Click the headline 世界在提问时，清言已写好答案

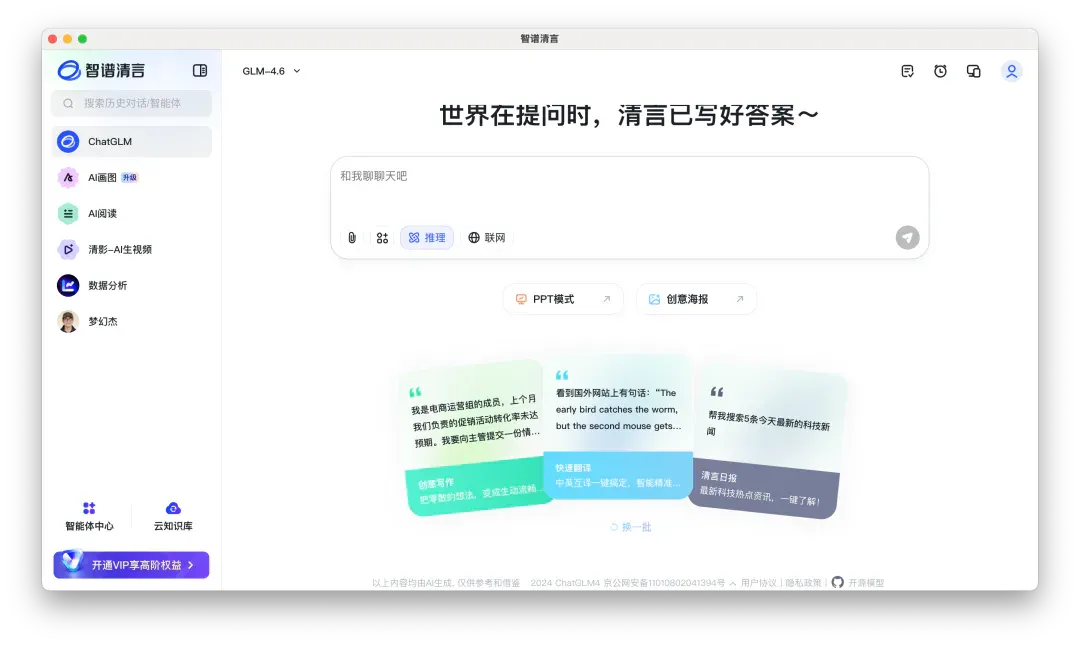coord(629,115)
